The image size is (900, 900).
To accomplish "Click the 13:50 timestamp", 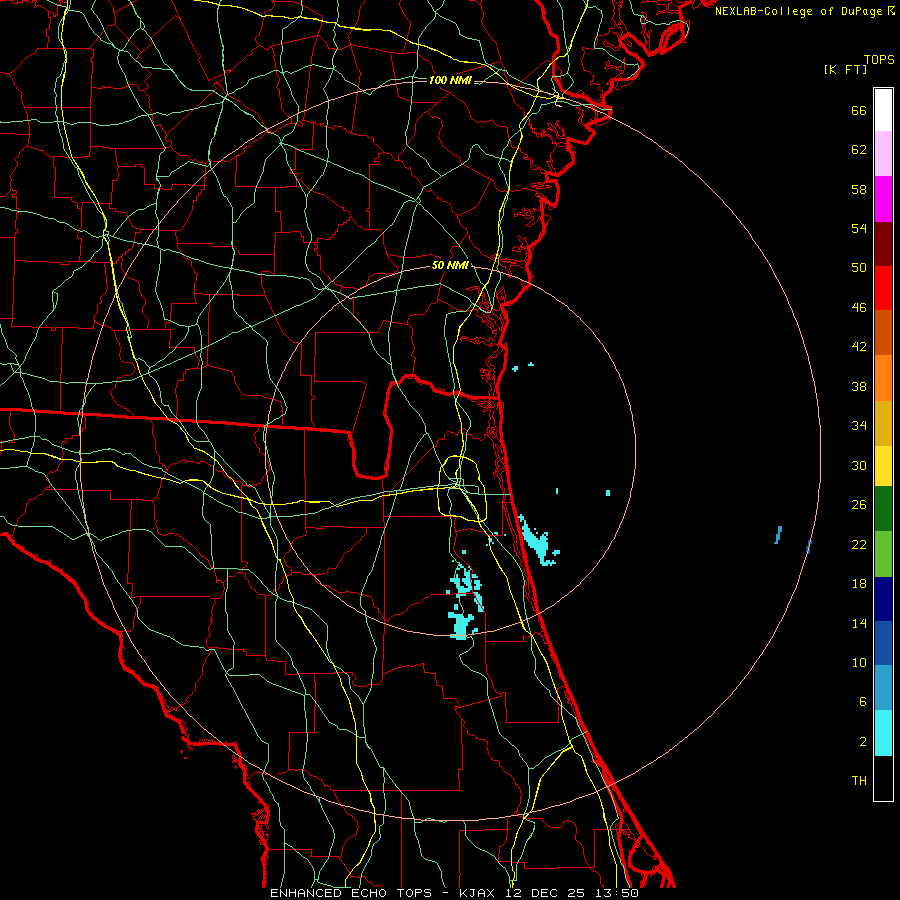I will pos(616,893).
